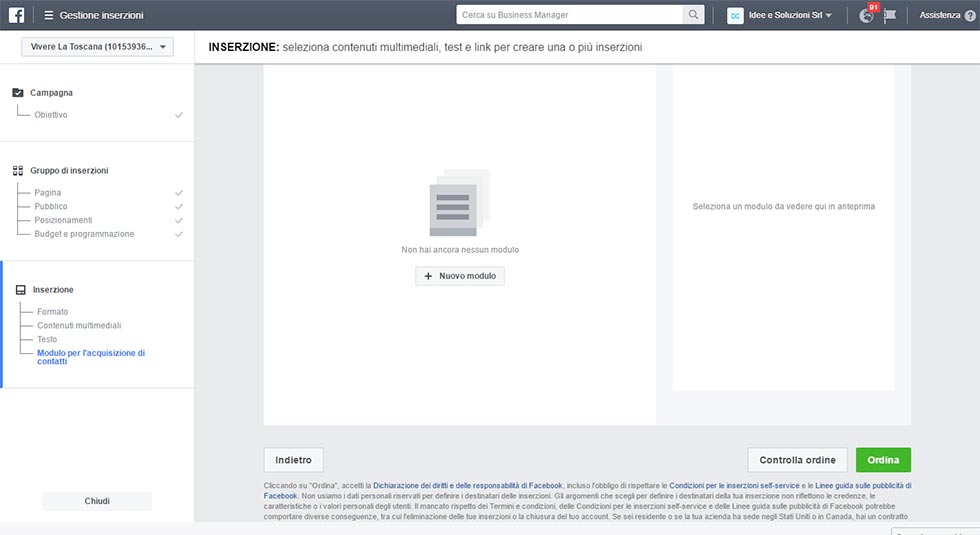This screenshot has height=535, width=980.
Task: Click the Gestione inserzioni title
Action: pyautogui.click(x=101, y=15)
